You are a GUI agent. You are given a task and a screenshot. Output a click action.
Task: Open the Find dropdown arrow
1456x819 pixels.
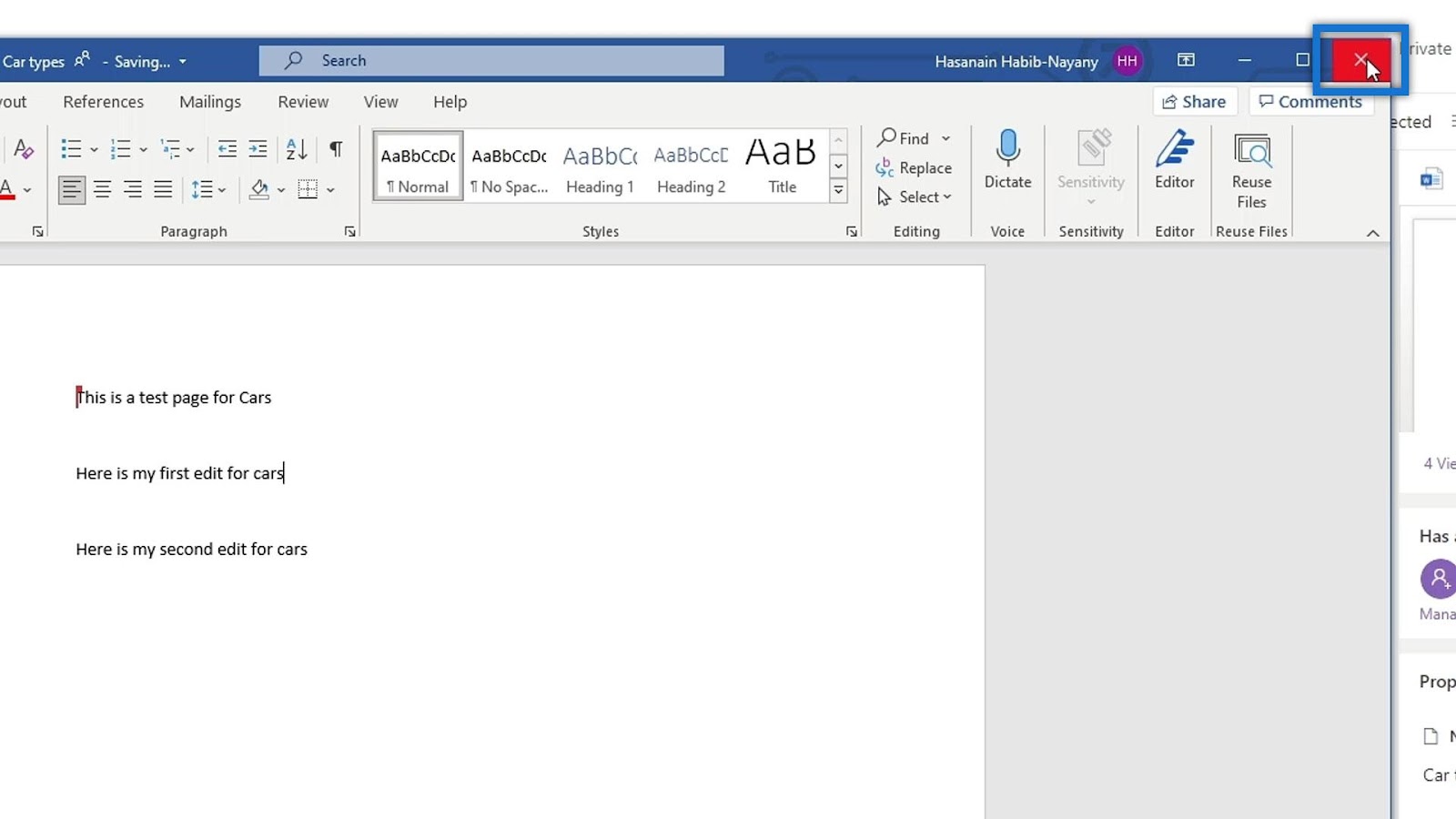pyautogui.click(x=945, y=138)
